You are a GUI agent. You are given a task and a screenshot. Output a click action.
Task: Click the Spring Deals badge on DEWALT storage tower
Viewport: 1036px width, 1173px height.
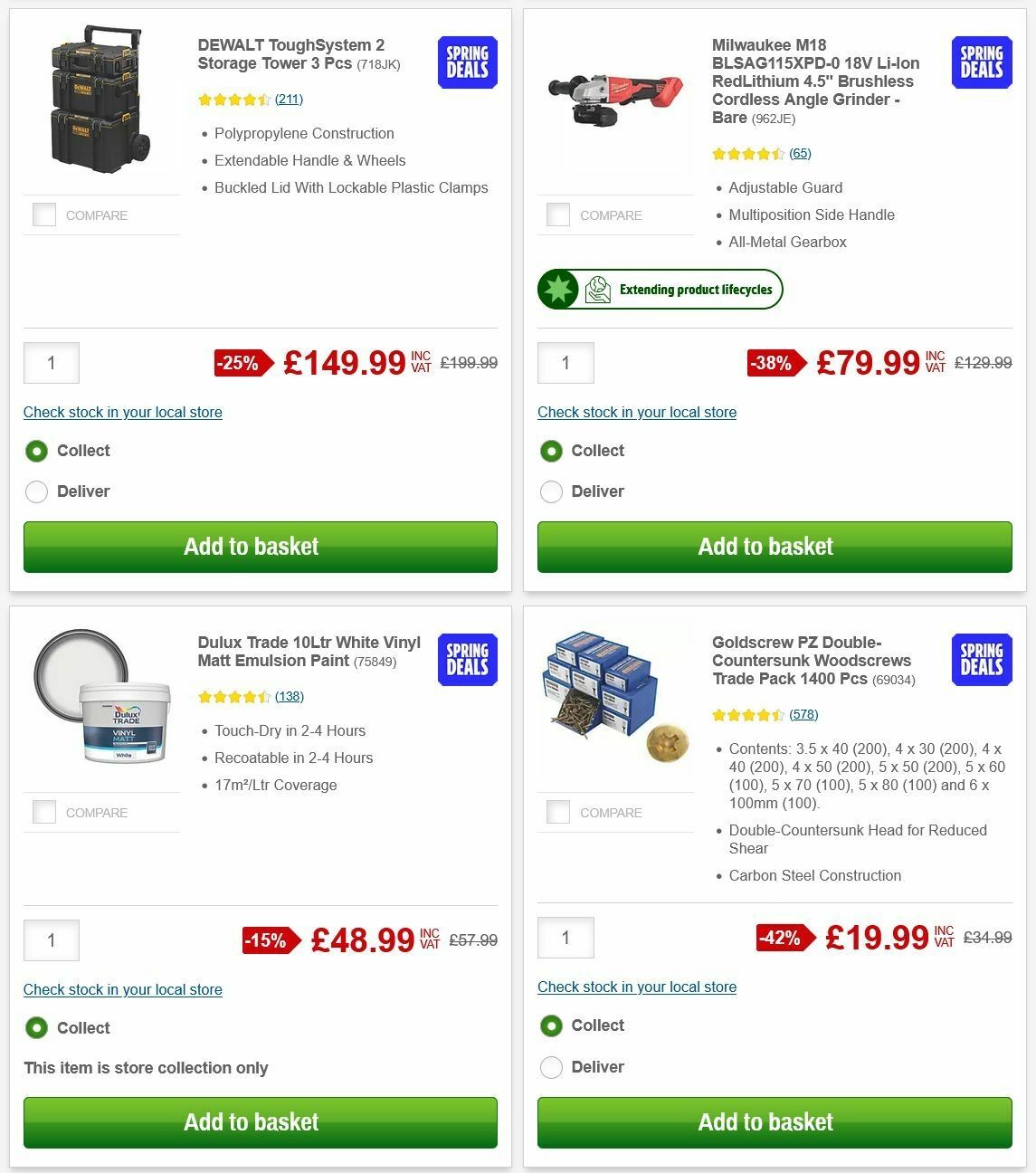click(467, 62)
